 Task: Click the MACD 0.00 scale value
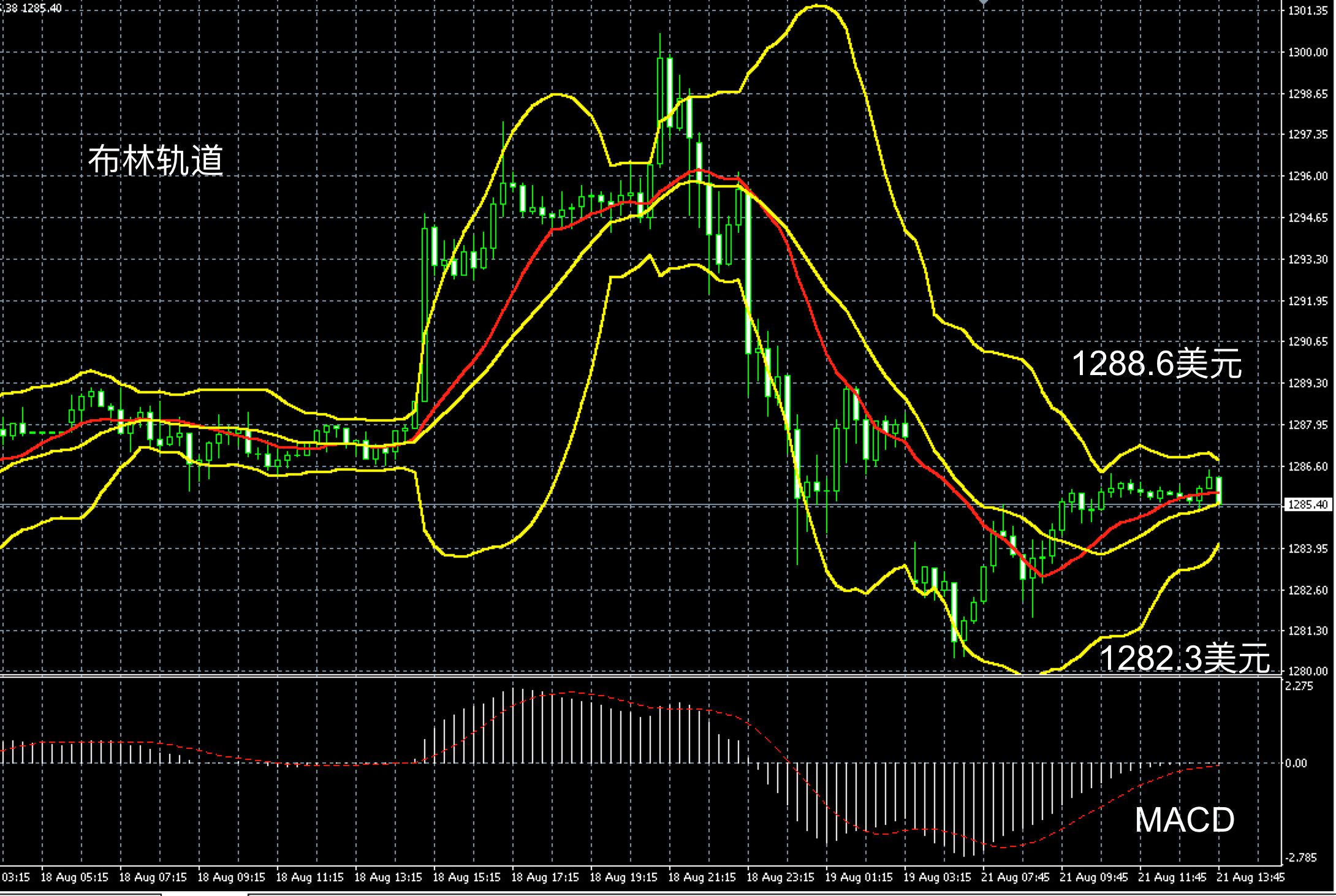click(1296, 763)
